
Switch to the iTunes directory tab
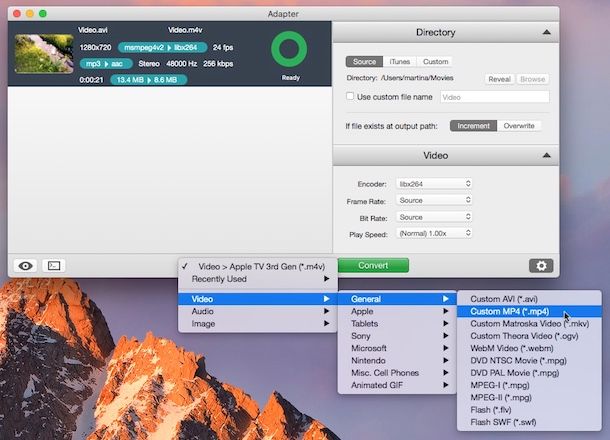click(400, 61)
